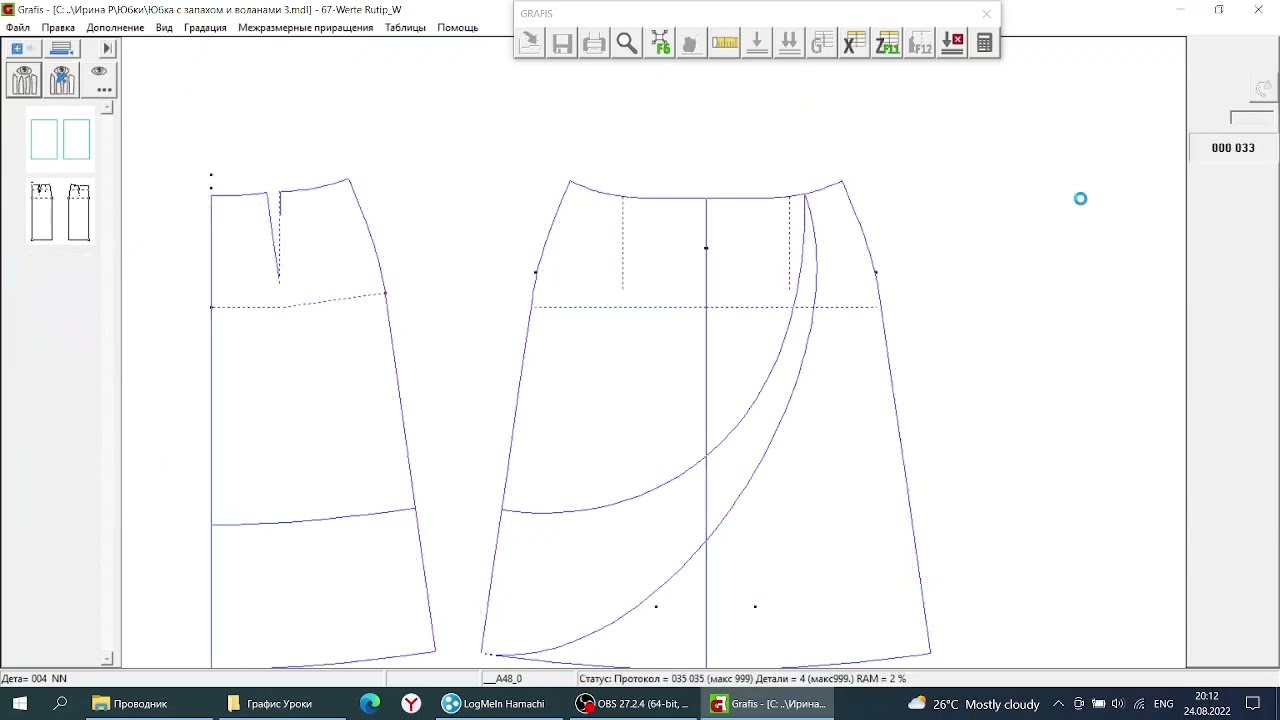This screenshot has width=1280, height=720.
Task: Close the floating GRAFIS toolbar
Action: pos(987,14)
